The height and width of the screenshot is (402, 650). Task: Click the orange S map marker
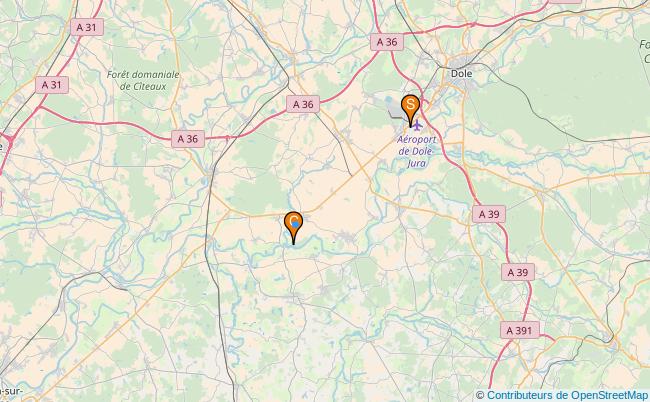[410, 107]
